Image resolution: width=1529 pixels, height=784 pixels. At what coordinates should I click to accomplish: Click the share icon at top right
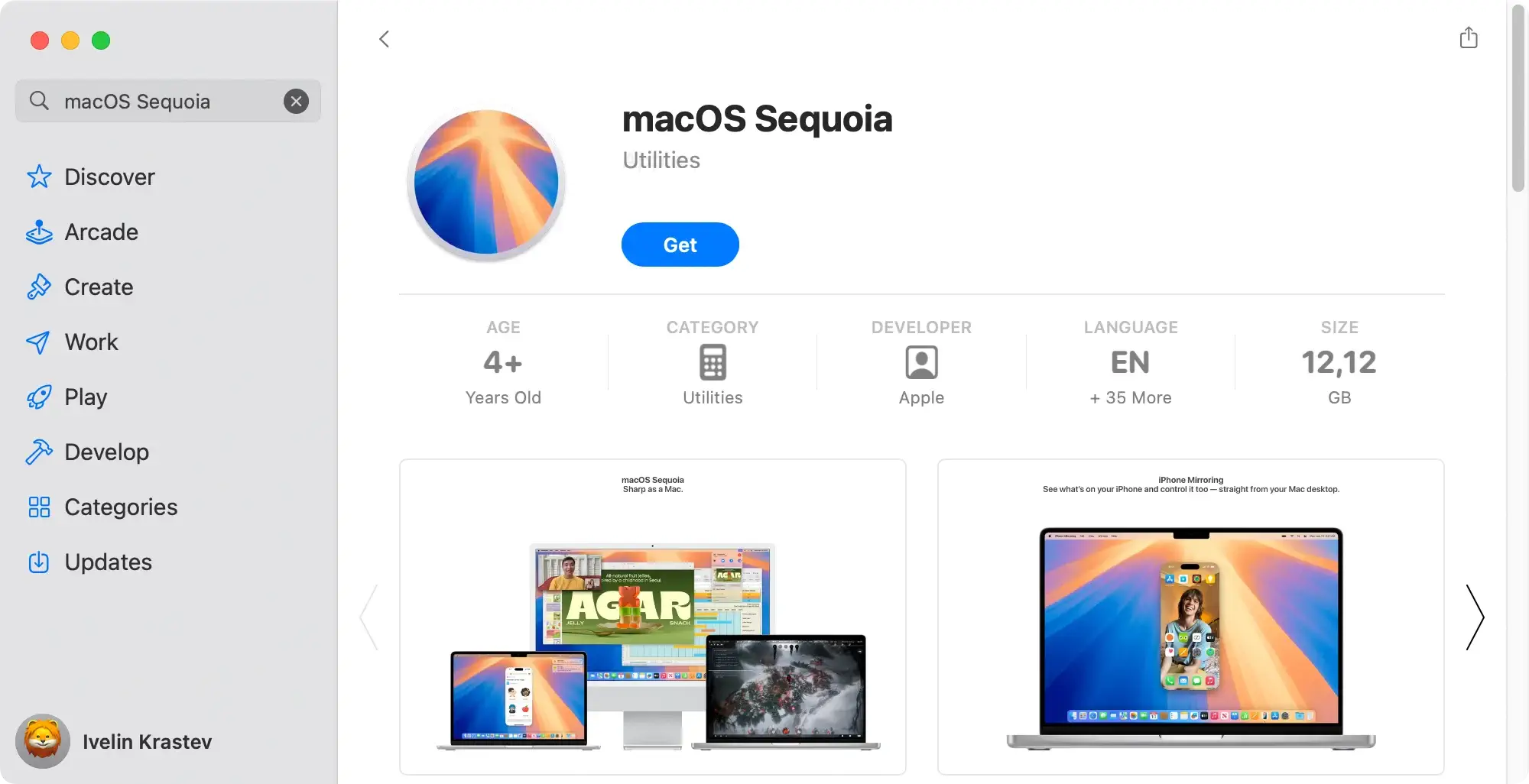click(x=1469, y=37)
